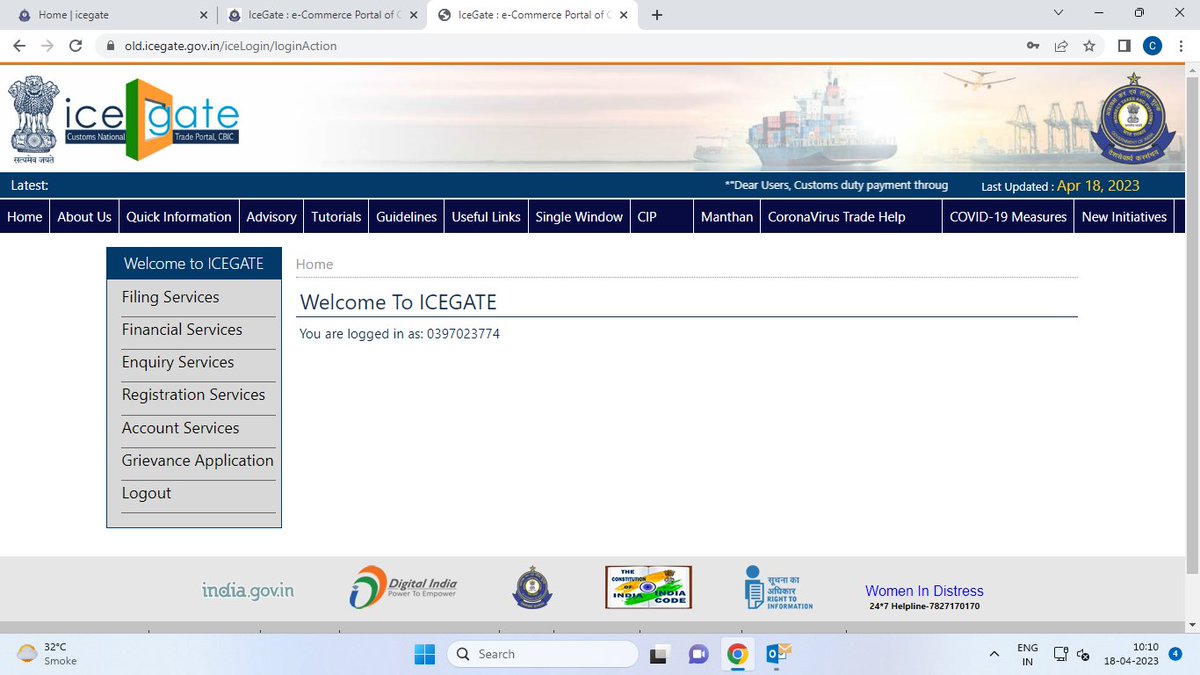Viewport: 1200px width, 675px height.
Task: Click the padlock site info icon
Action: tap(109, 46)
